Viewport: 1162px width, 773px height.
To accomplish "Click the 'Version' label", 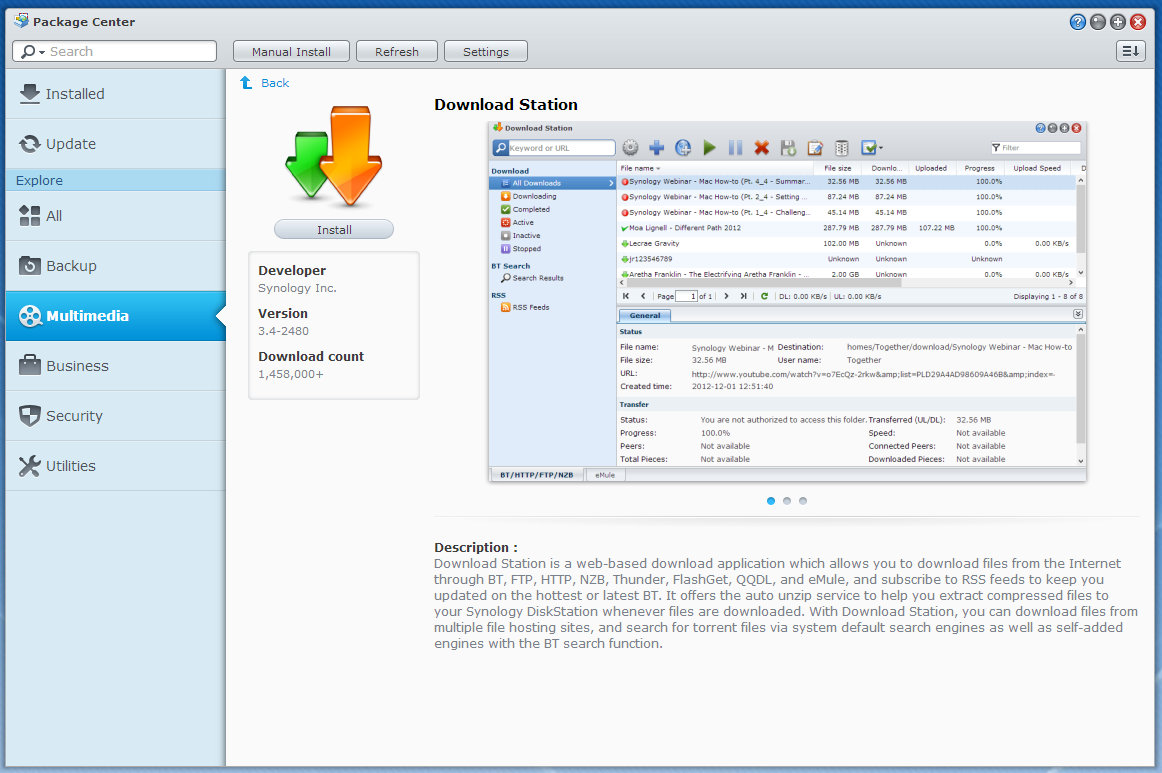I will 282,313.
